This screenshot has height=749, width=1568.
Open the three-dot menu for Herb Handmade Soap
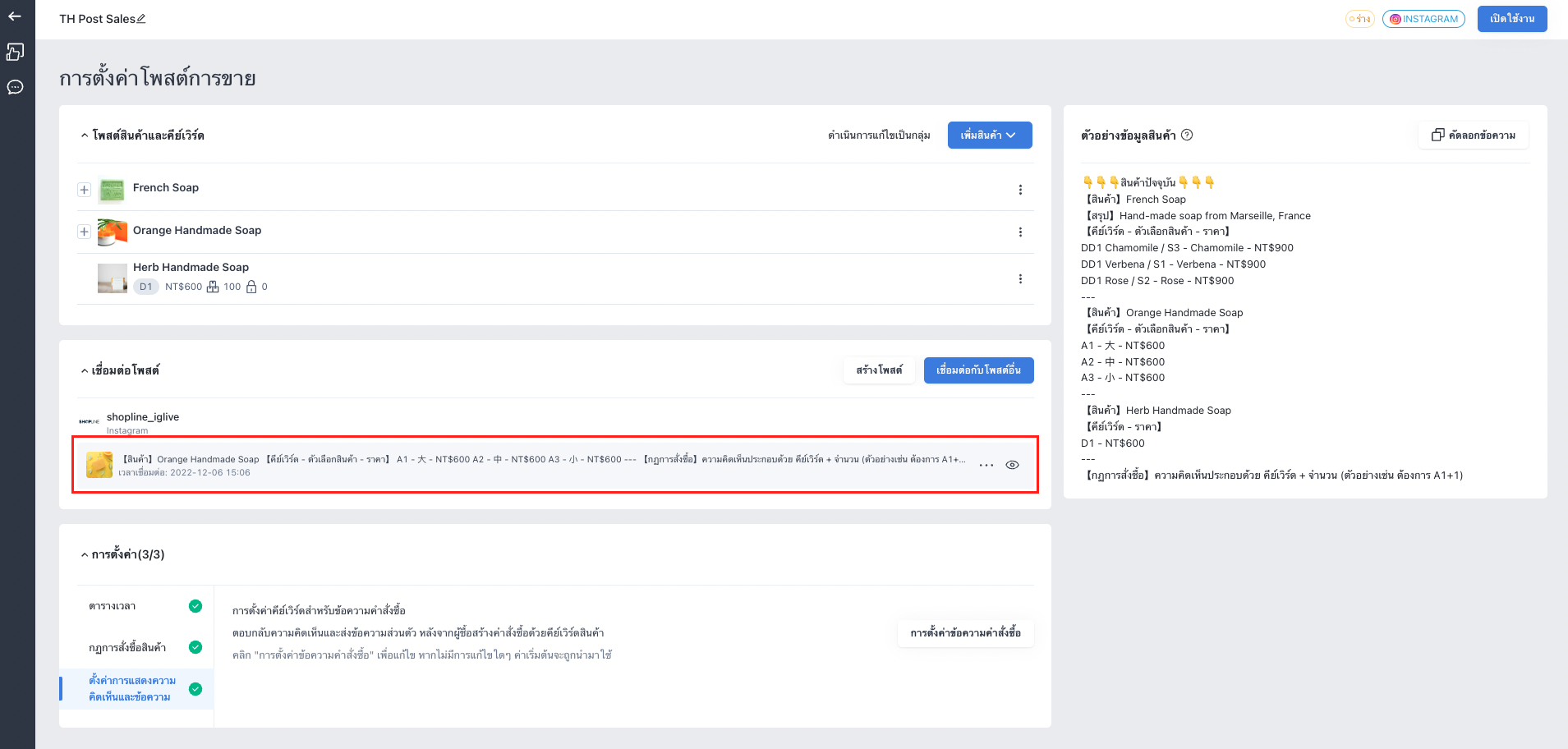pos(1020,279)
